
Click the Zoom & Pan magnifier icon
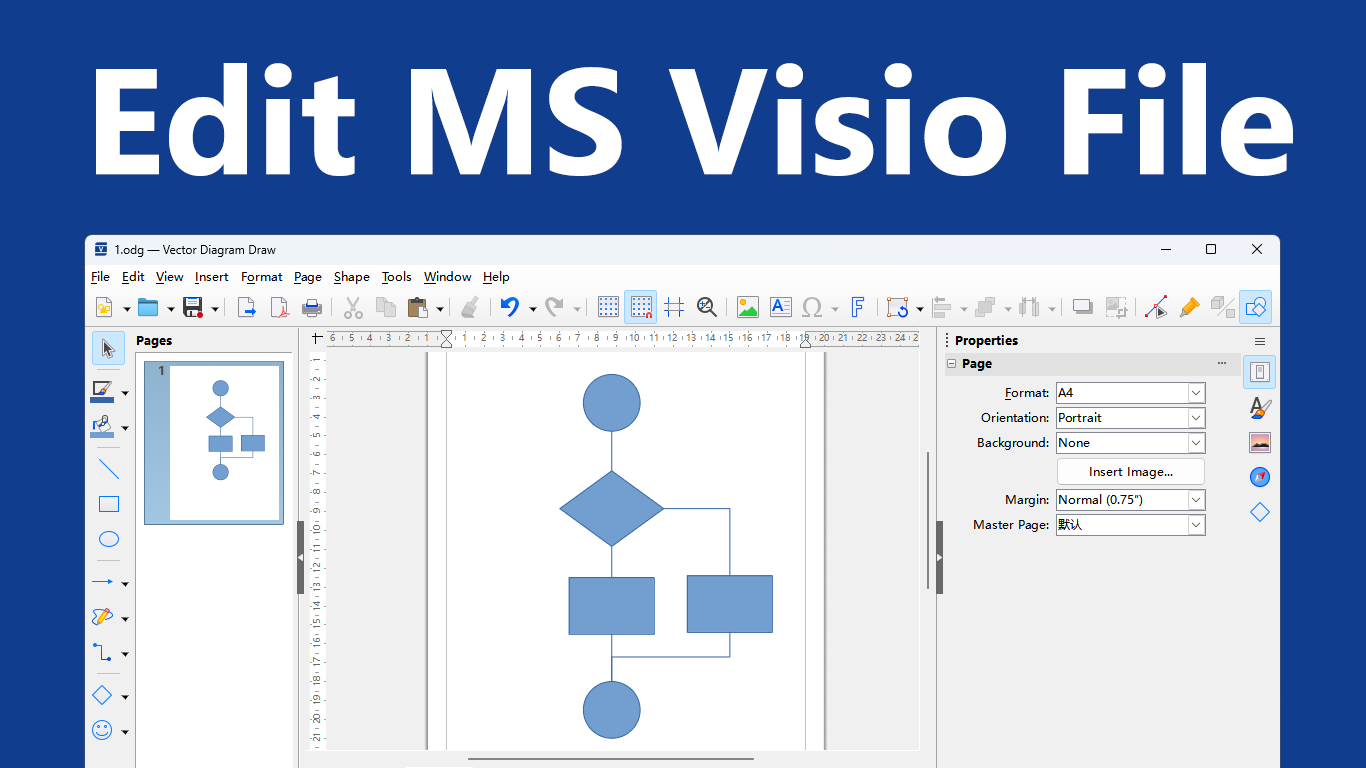[707, 308]
